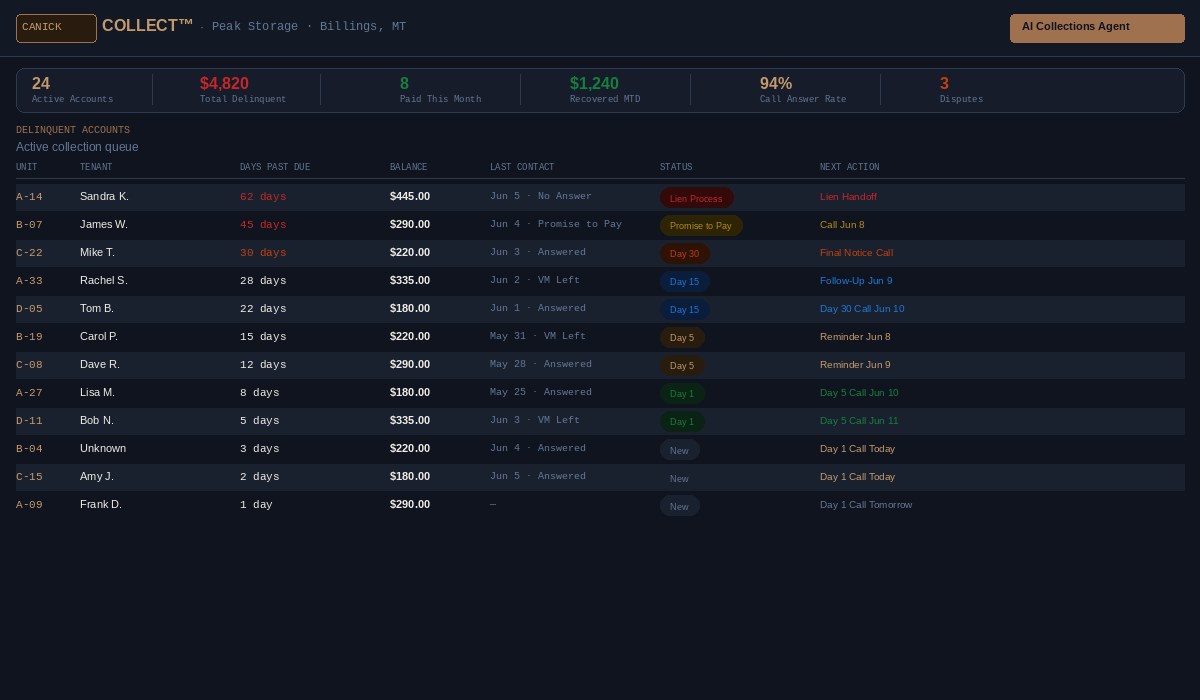This screenshot has width=1200, height=700.
Task: Open tenant Frank D. account
Action: tap(101, 504)
